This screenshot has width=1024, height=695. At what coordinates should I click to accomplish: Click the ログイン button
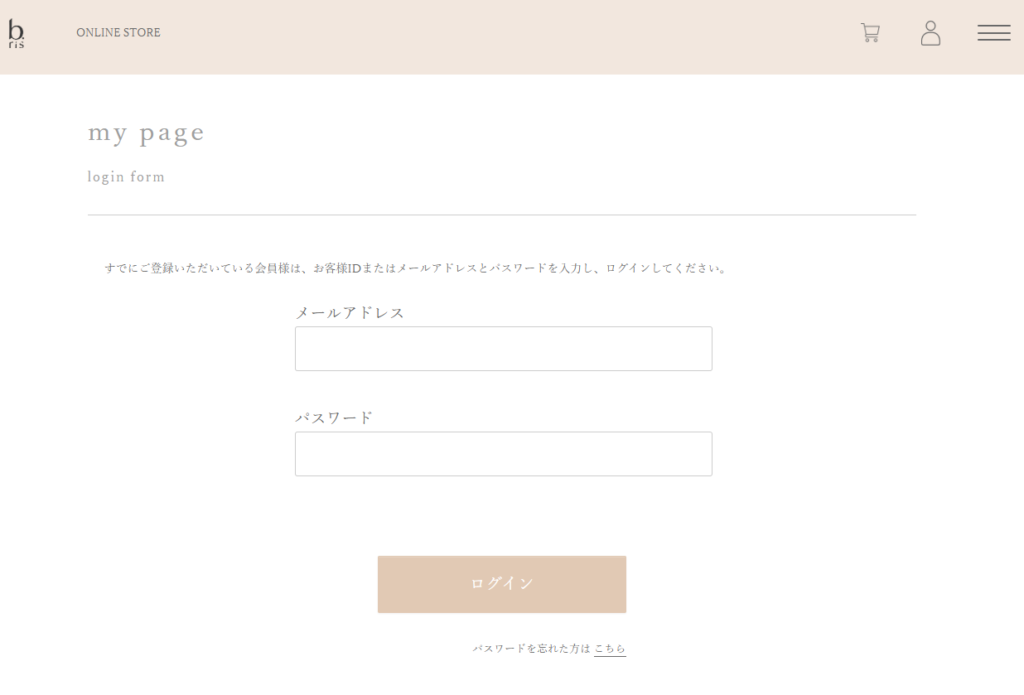(x=502, y=585)
